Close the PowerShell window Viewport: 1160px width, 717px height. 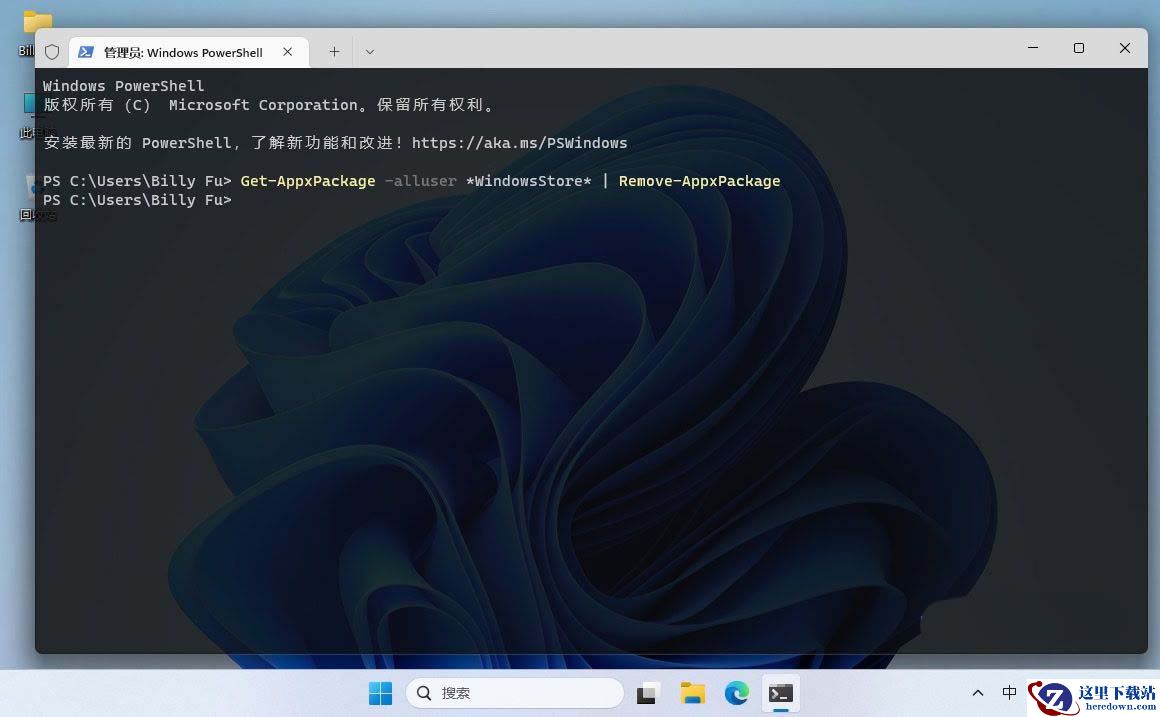1124,47
